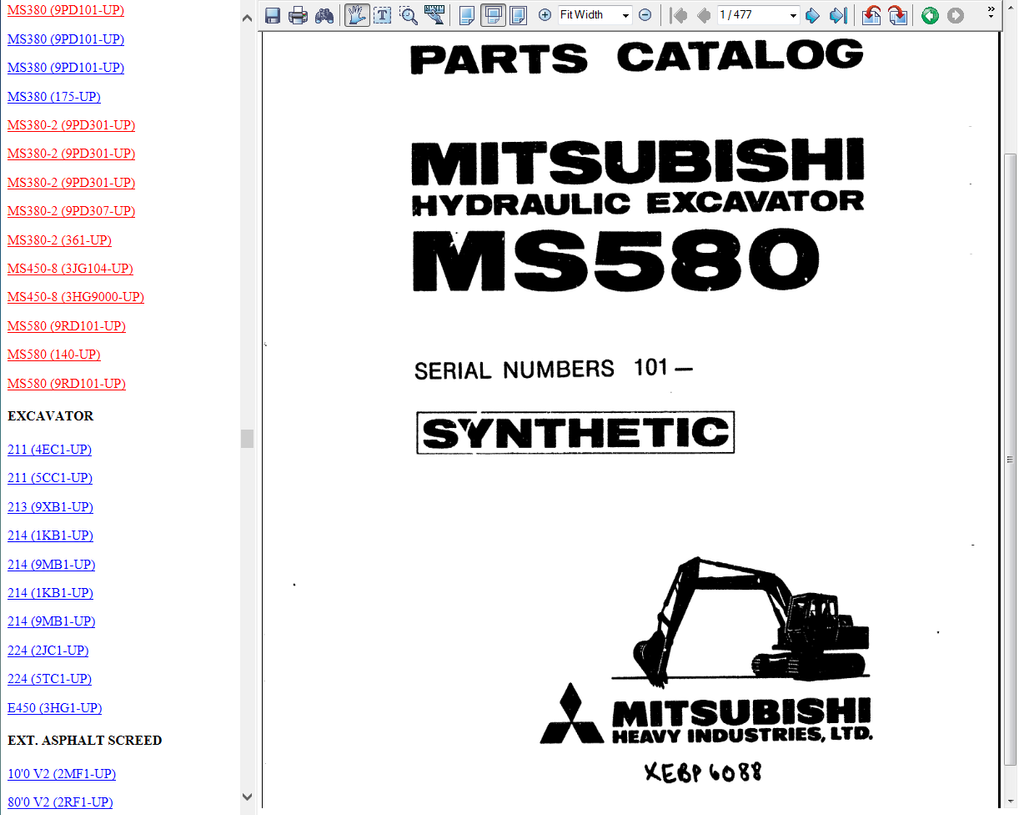The height and width of the screenshot is (815, 1024).
Task: Choose the marquee zoom magnifier tool
Action: pyautogui.click(x=408, y=15)
